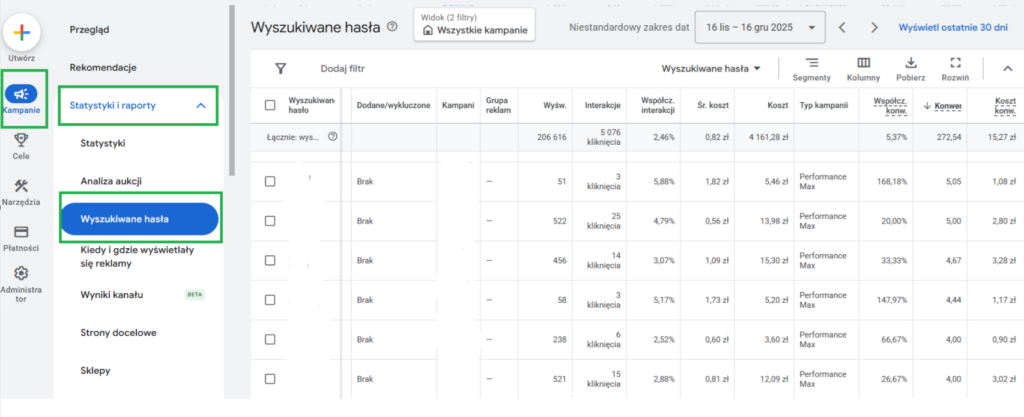Open the date range dropdown
1024x417 pixels.
(x=760, y=28)
